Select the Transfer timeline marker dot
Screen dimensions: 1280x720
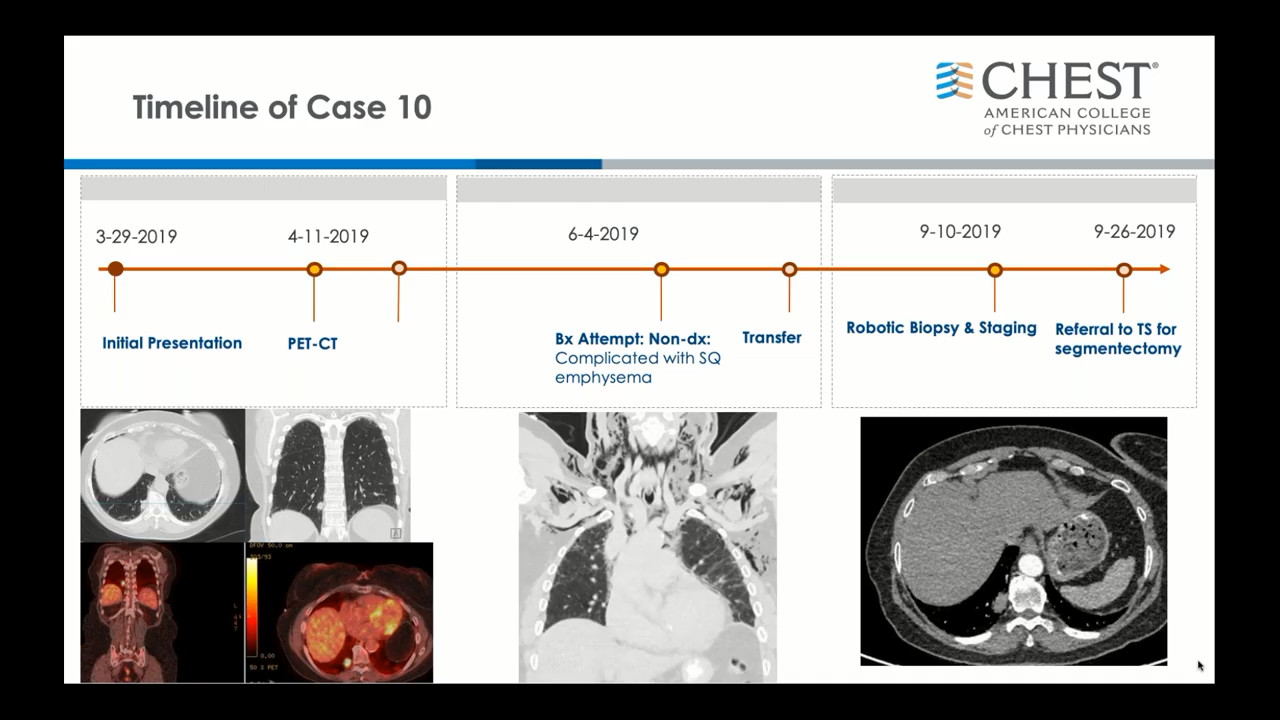point(789,269)
